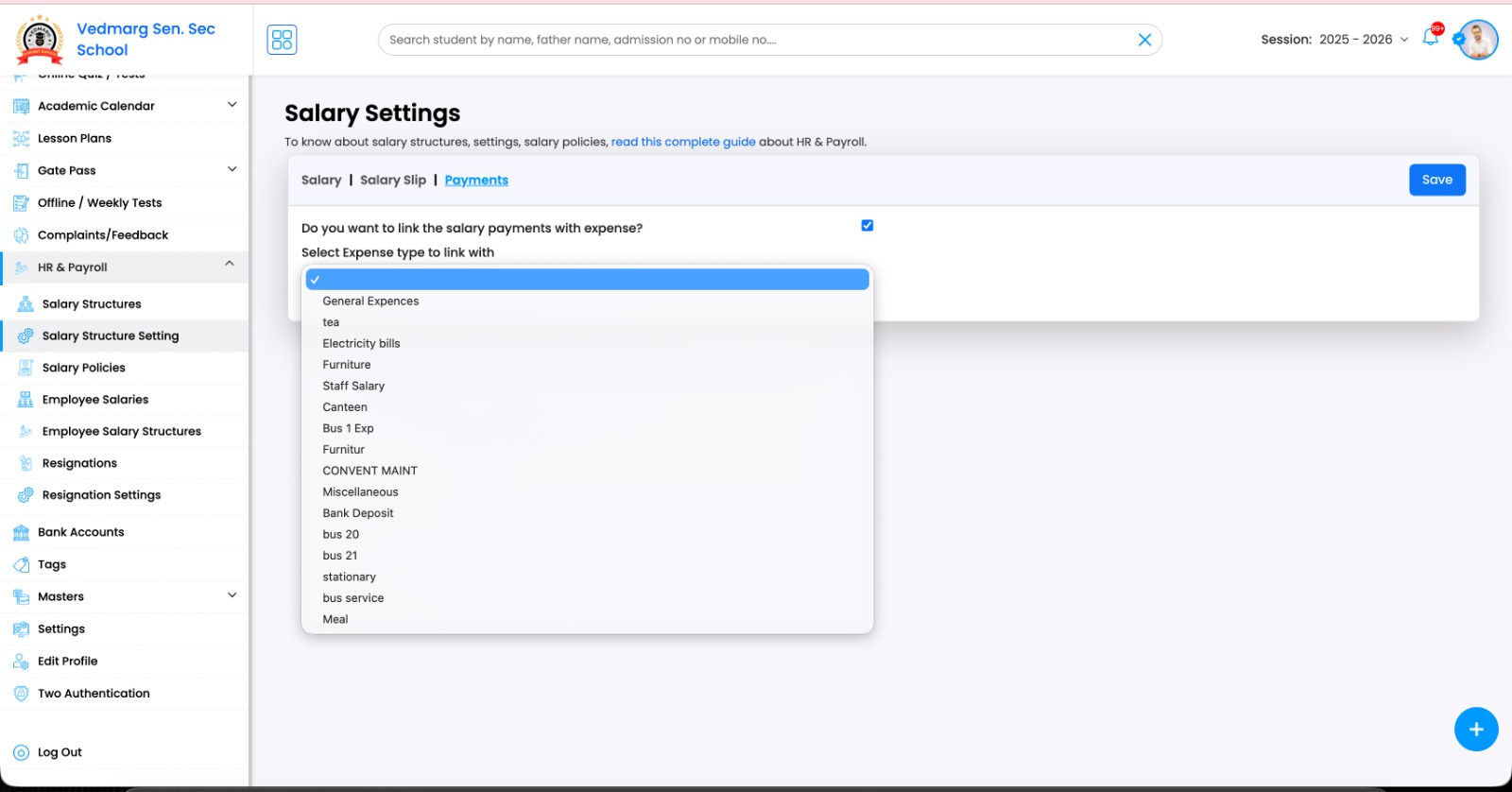Open the read this complete guide link
The image size is (1512, 792).
(x=683, y=143)
